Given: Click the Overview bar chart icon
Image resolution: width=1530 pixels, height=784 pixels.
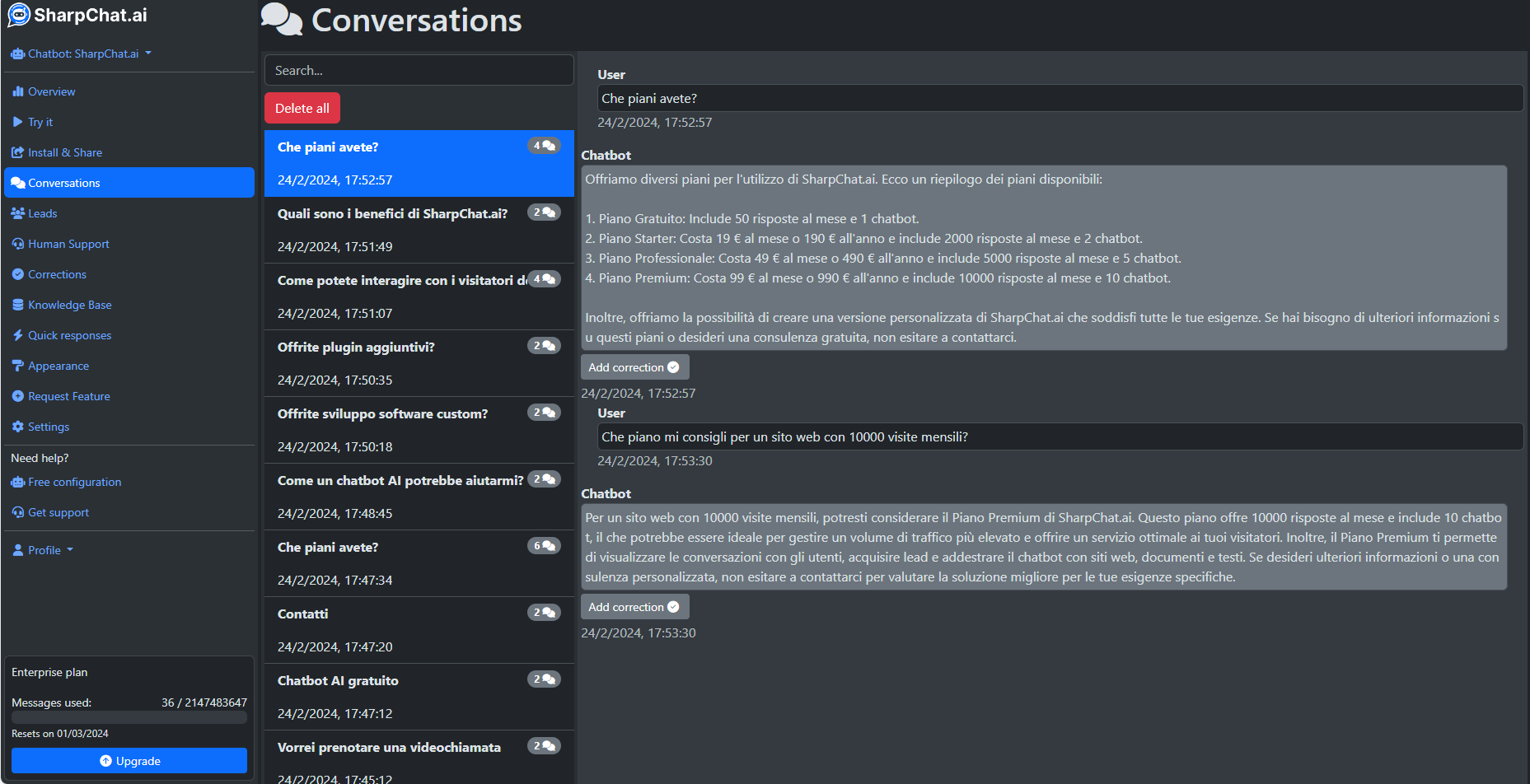Looking at the screenshot, I should point(18,91).
